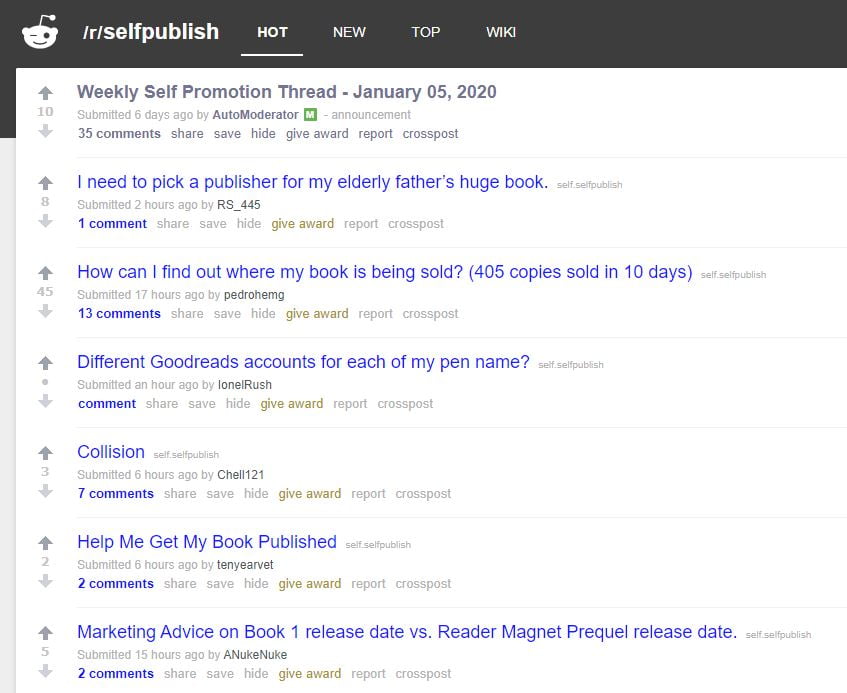Downvote the elderly father's huge book post

point(45,220)
